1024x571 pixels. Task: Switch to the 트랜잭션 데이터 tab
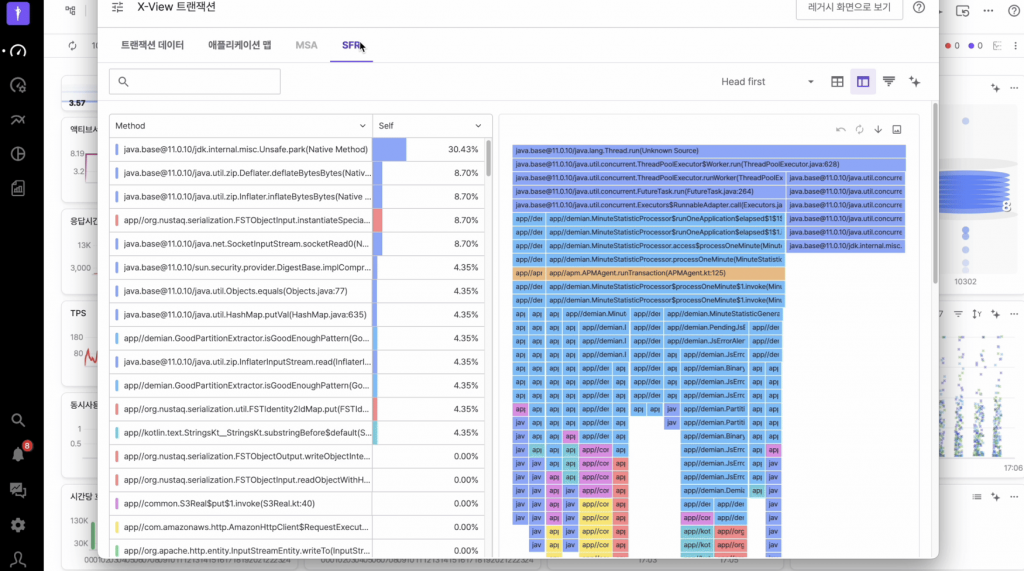tap(152, 45)
